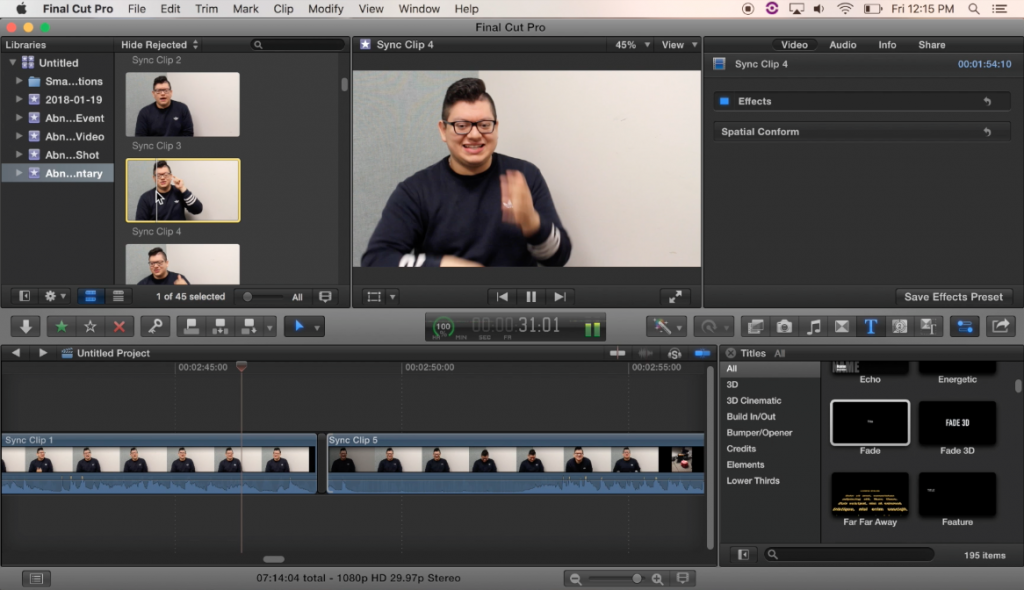The width and height of the screenshot is (1024, 590).
Task: Expand the Sma...tions folder
Action: [x=19, y=81]
